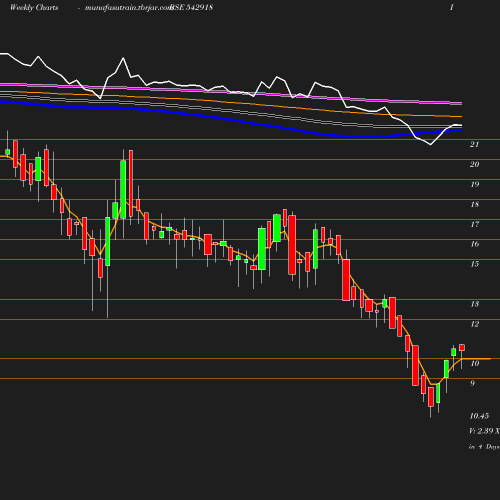
Task: Click the price axis label 17
Action: 475,224
